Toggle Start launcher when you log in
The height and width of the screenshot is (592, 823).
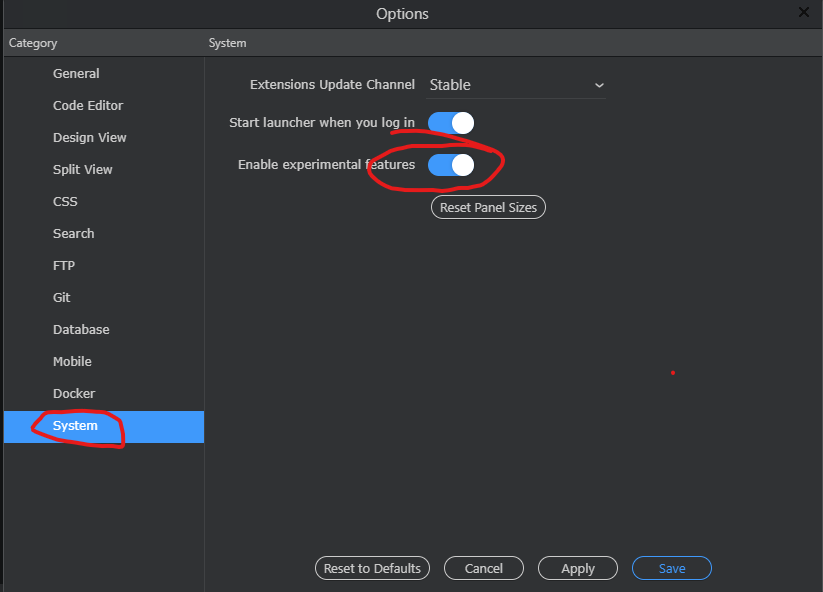[x=451, y=123]
